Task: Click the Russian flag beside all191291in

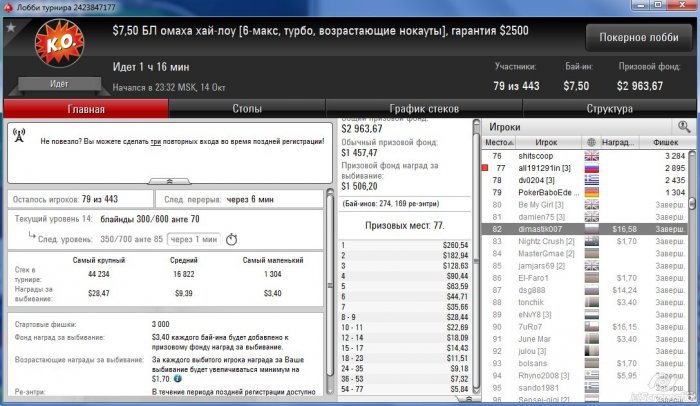Action: (592, 168)
